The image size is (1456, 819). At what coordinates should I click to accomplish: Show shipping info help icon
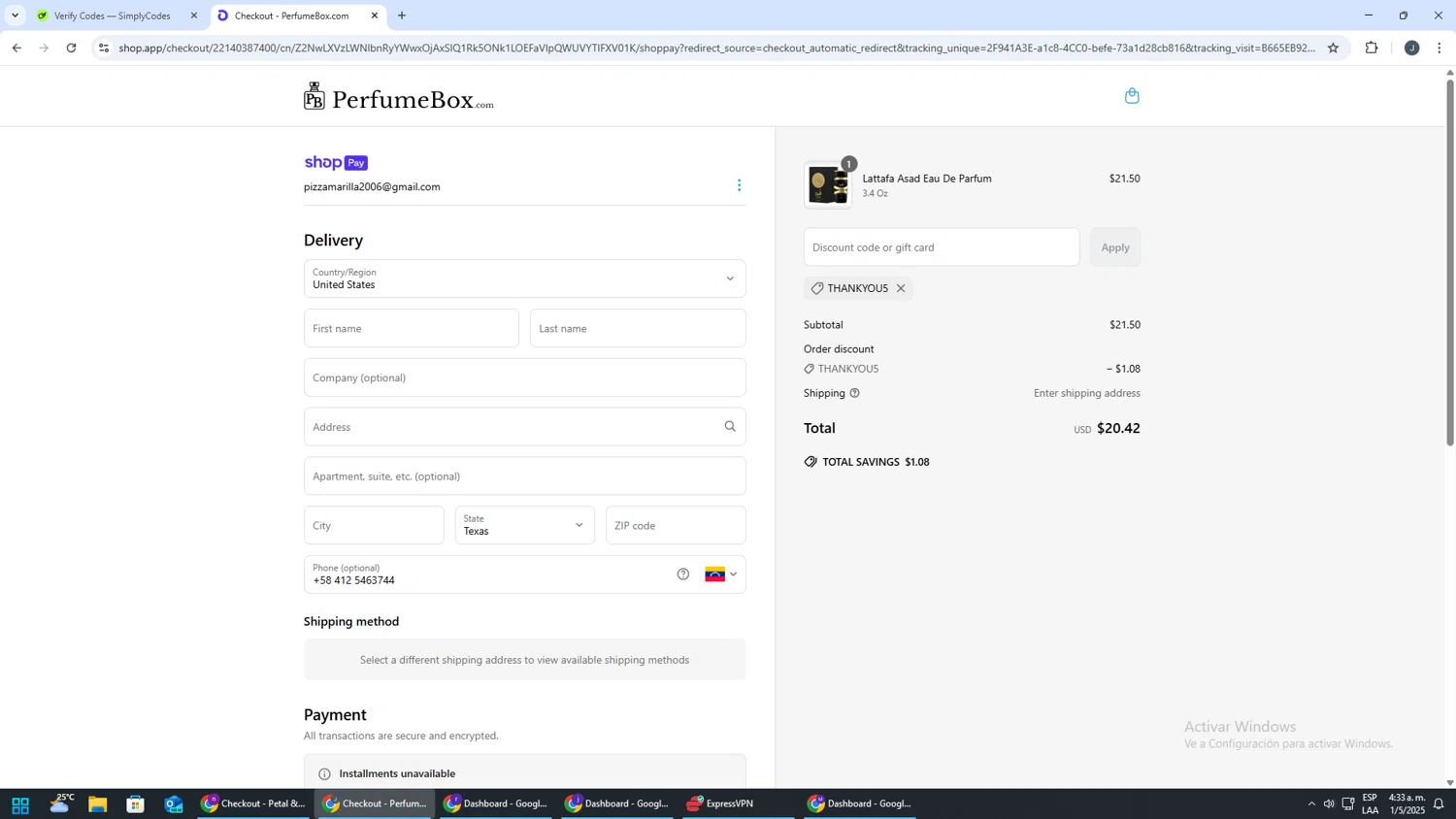coord(854,393)
